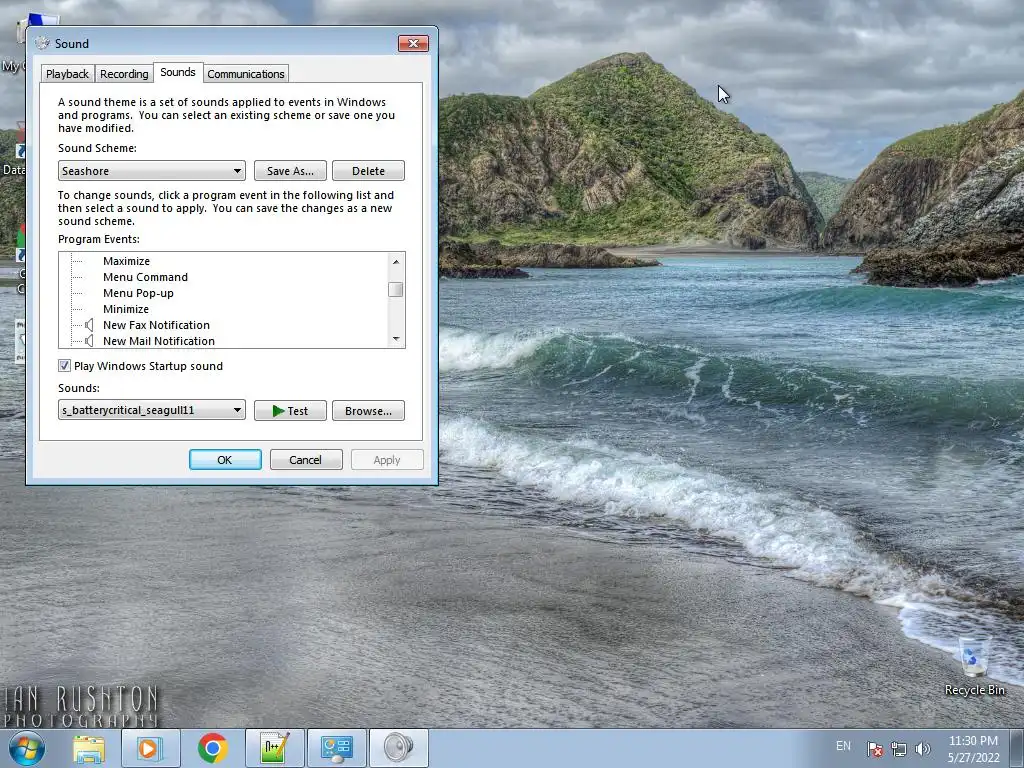Image resolution: width=1024 pixels, height=768 pixels.
Task: Launch Windows Media Player from taskbar
Action: 150,748
